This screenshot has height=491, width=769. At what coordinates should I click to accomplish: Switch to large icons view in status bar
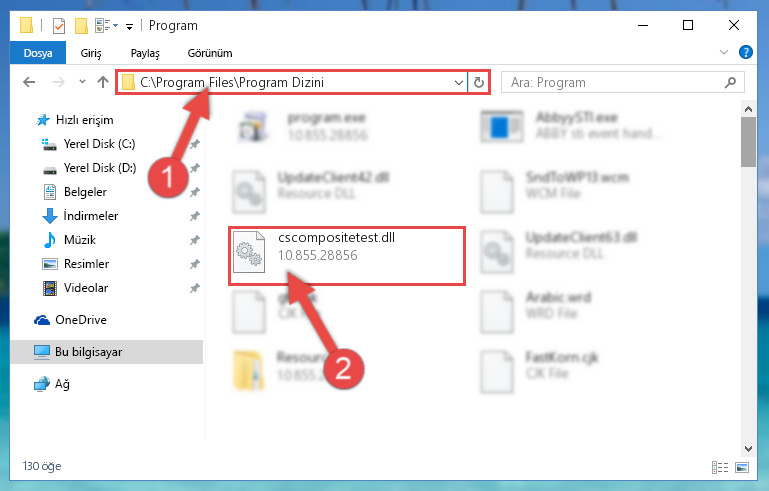[x=742, y=467]
